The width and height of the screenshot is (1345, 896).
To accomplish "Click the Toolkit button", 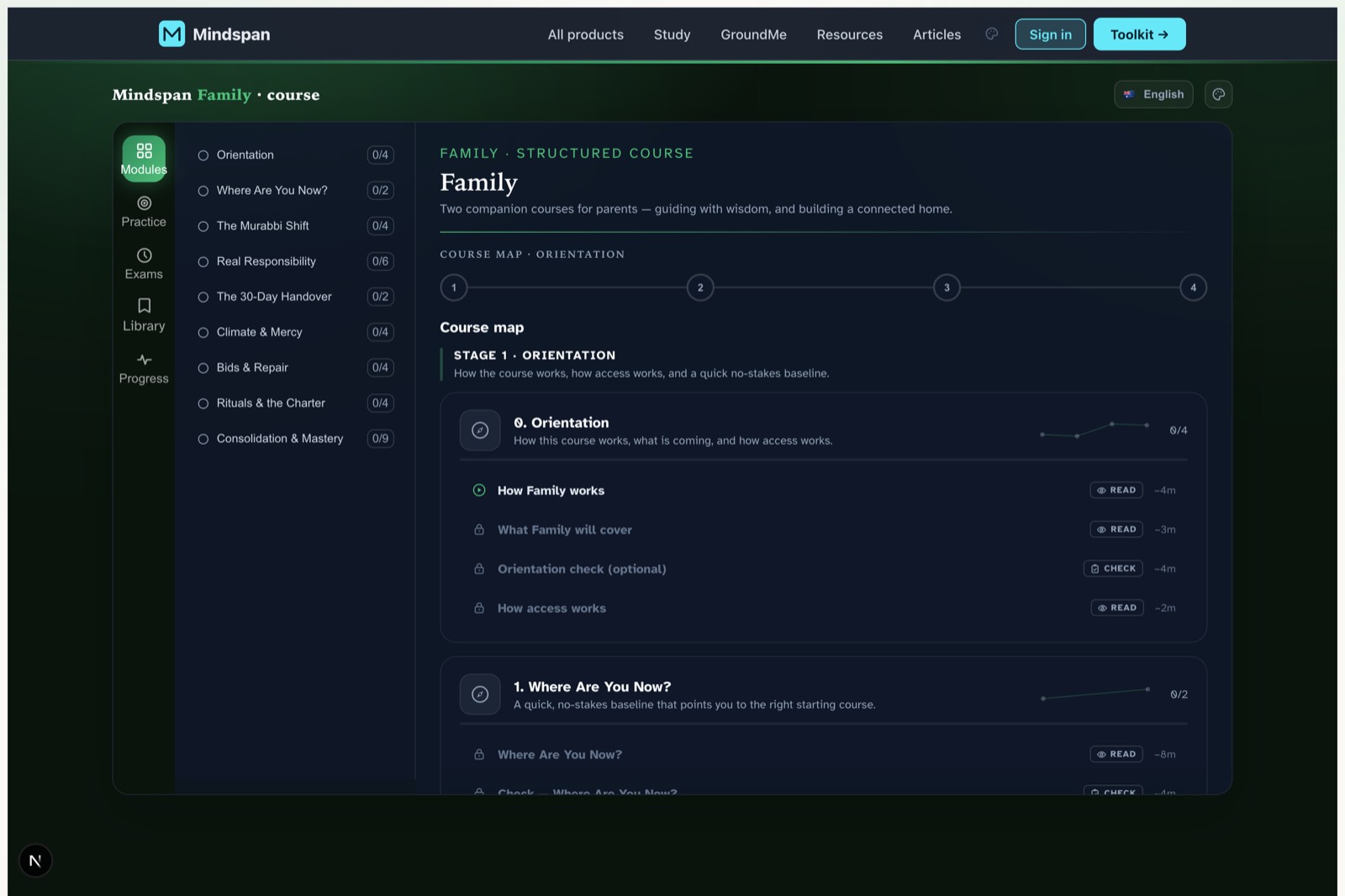I will (x=1139, y=34).
